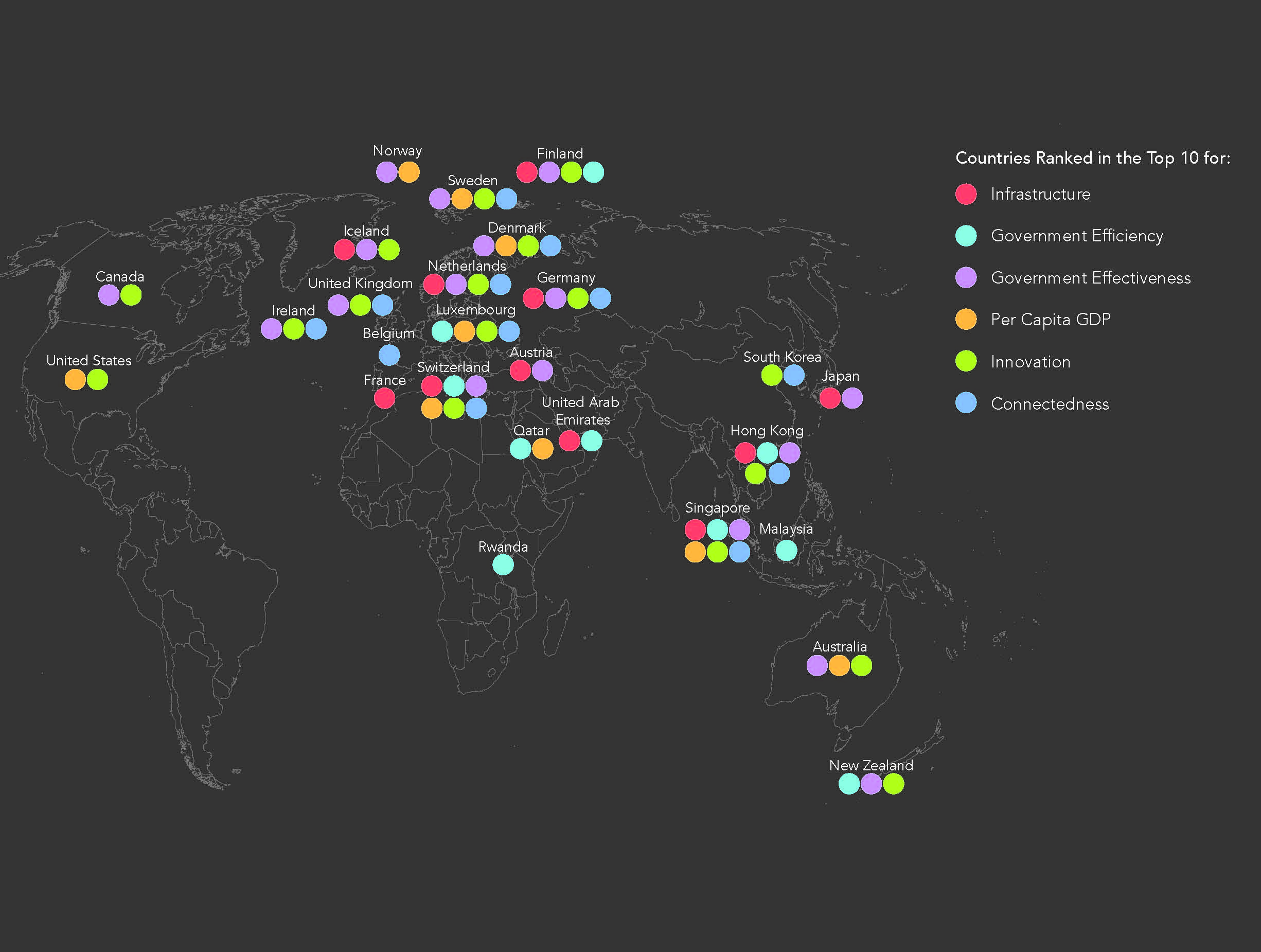Click Malaysia's cyan Government Efficiency dot
Image resolution: width=1261 pixels, height=952 pixels.
[787, 550]
